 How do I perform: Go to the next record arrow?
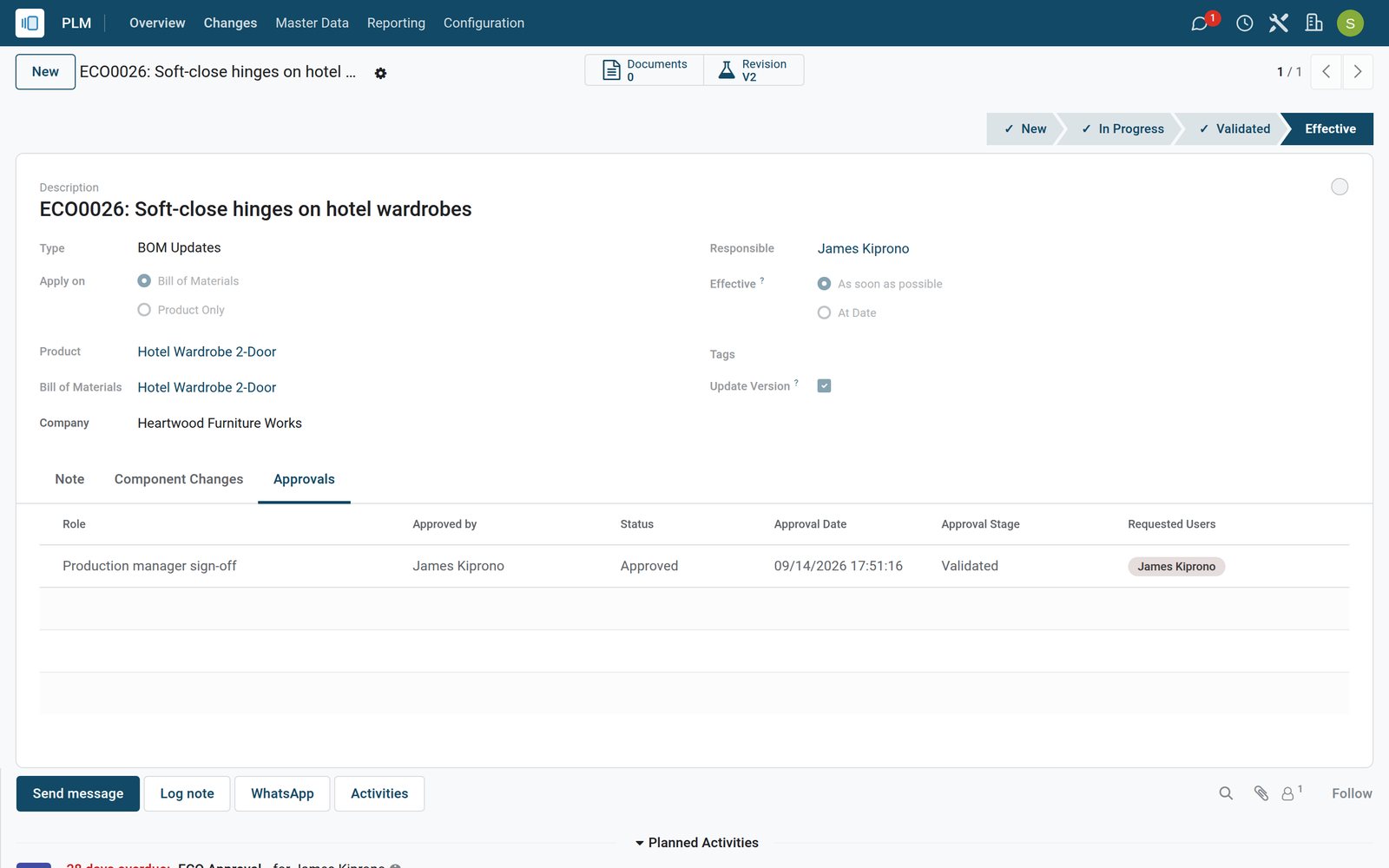(1358, 72)
